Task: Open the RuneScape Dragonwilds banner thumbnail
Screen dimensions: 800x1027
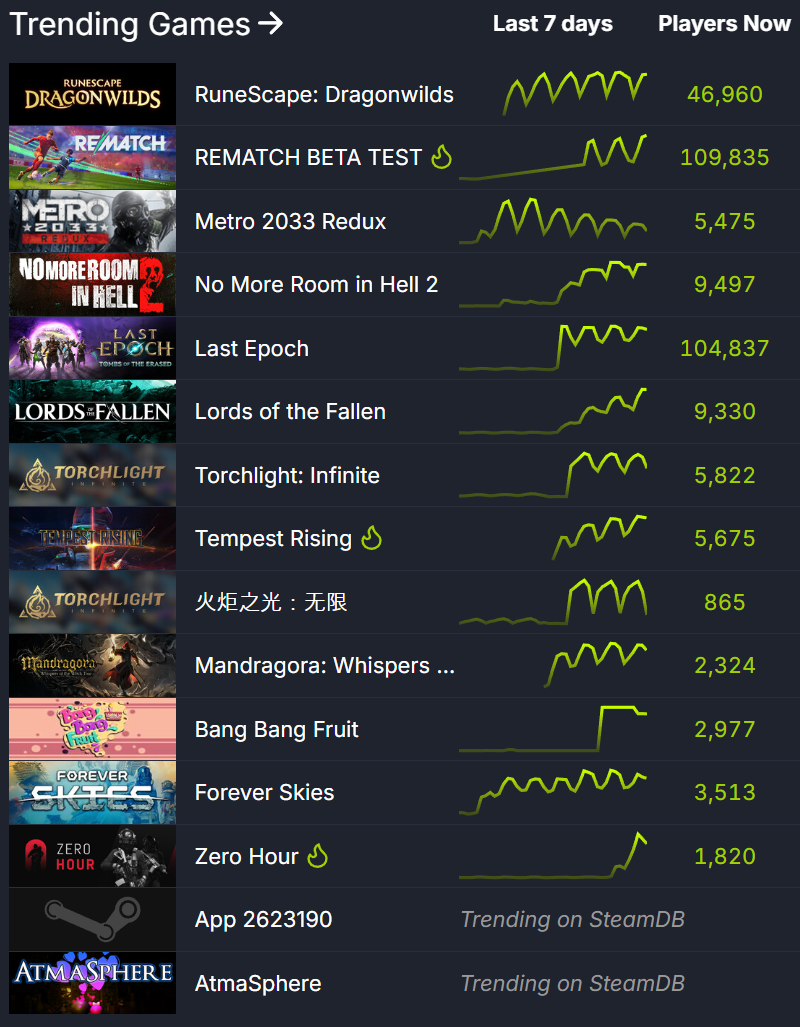Action: 92,94
